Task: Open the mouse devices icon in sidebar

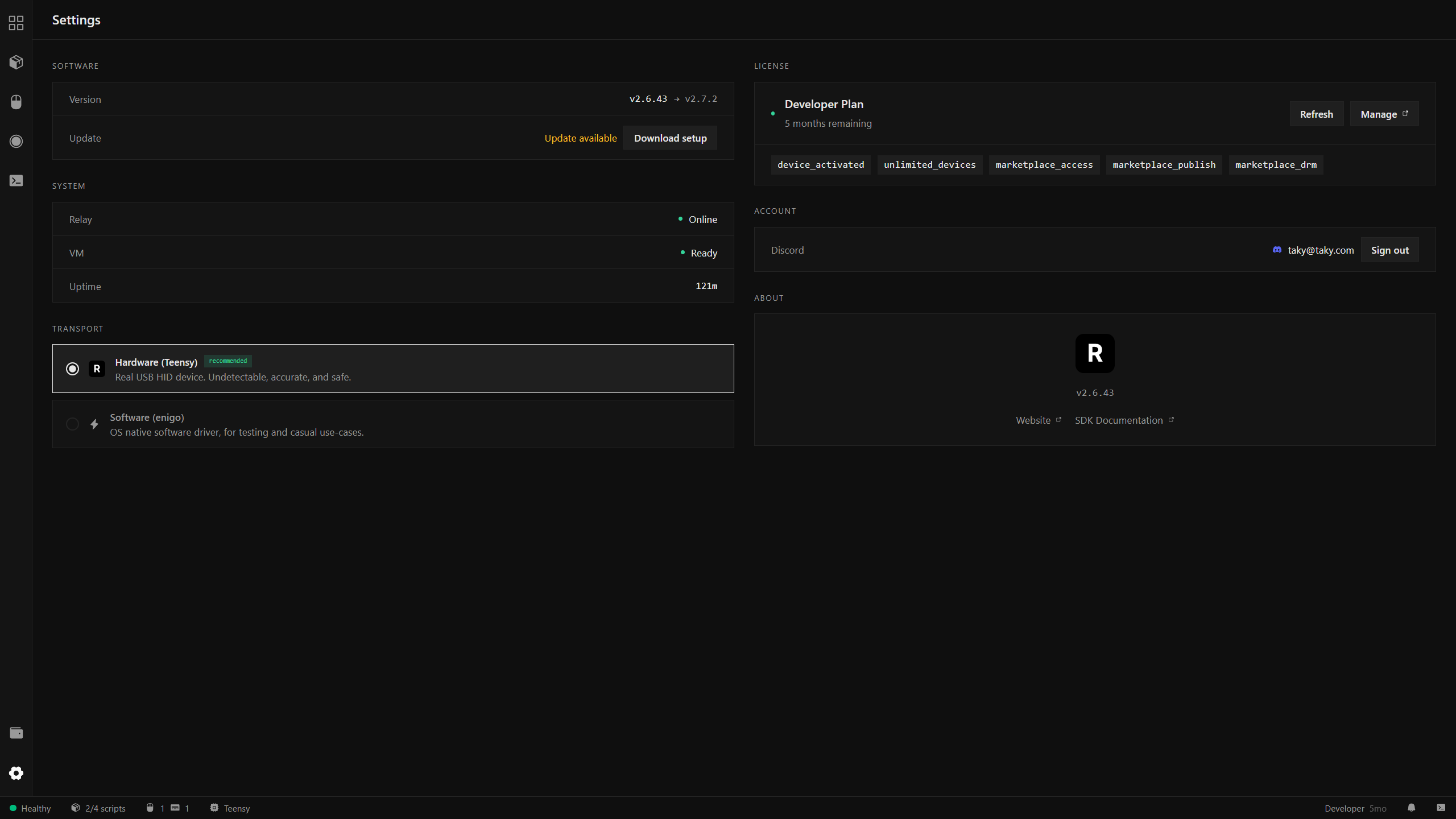Action: click(16, 102)
